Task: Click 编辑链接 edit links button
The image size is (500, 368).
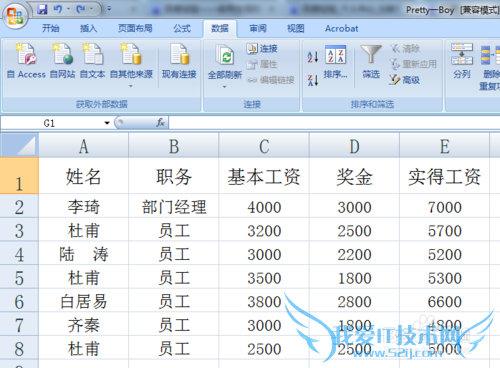Action: pyautogui.click(x=270, y=80)
